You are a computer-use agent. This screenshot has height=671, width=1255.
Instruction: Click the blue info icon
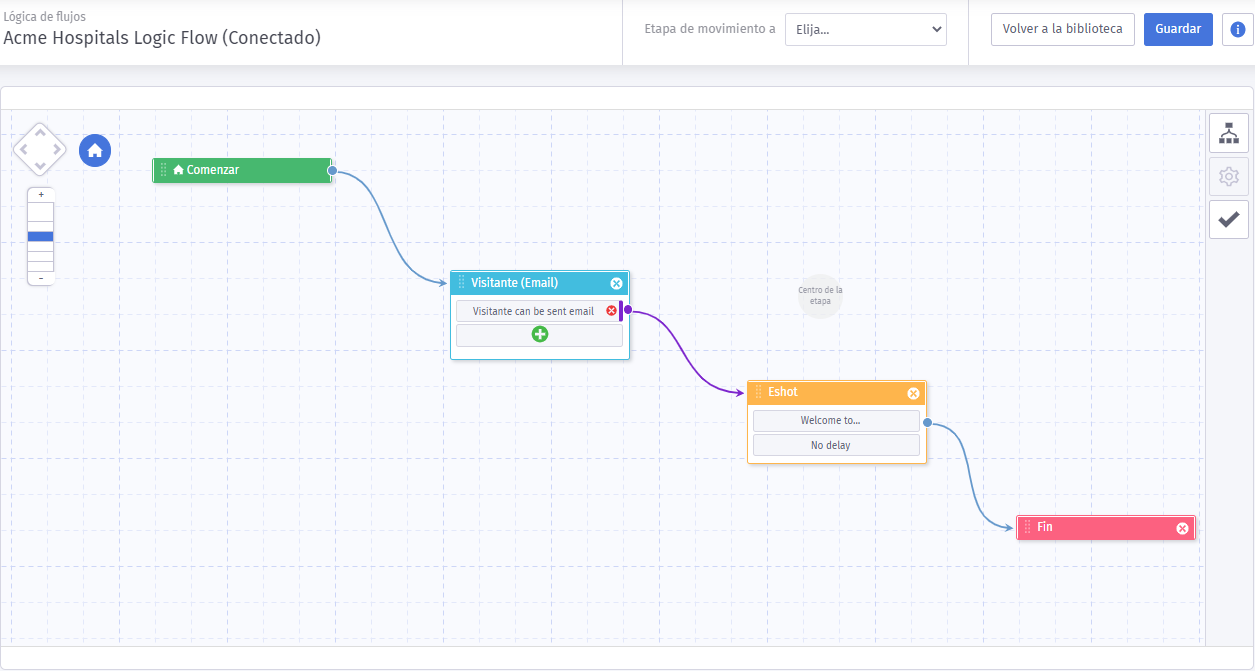tap(1238, 29)
